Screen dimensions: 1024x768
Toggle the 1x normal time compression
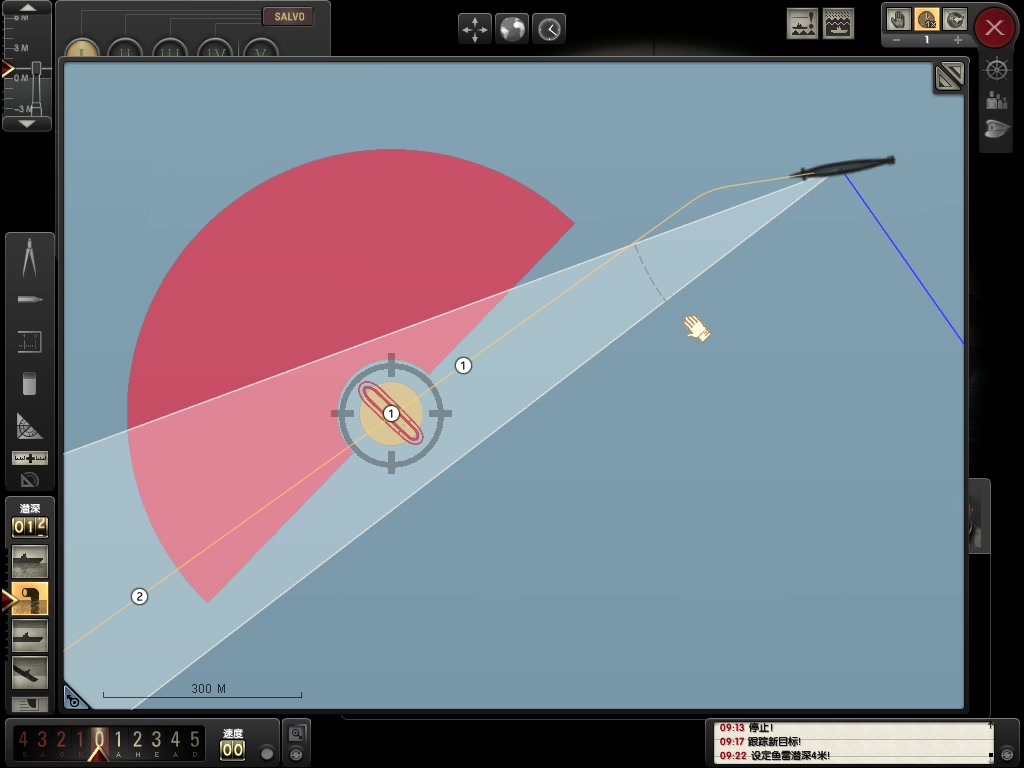click(927, 19)
